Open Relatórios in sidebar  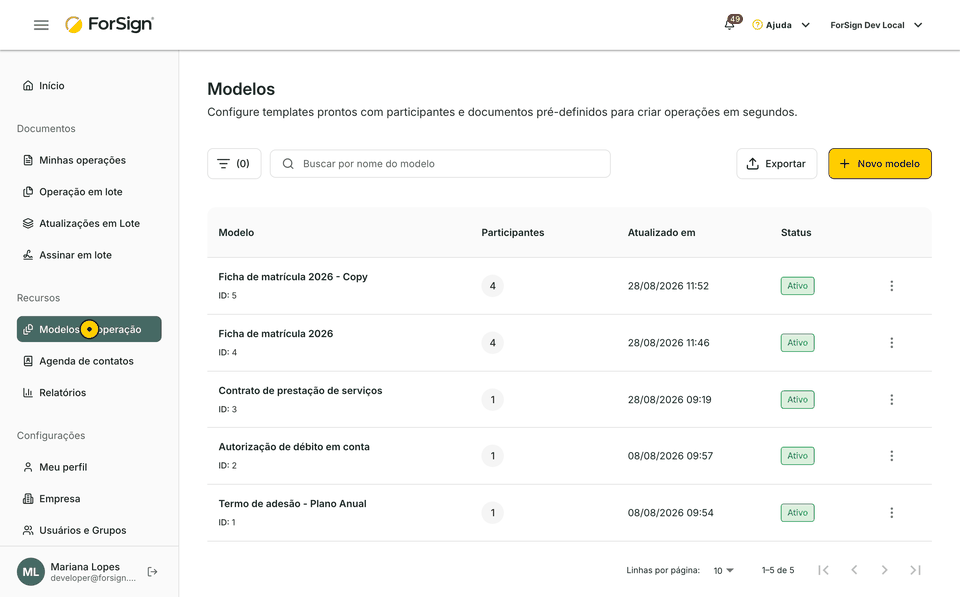pos(54,392)
